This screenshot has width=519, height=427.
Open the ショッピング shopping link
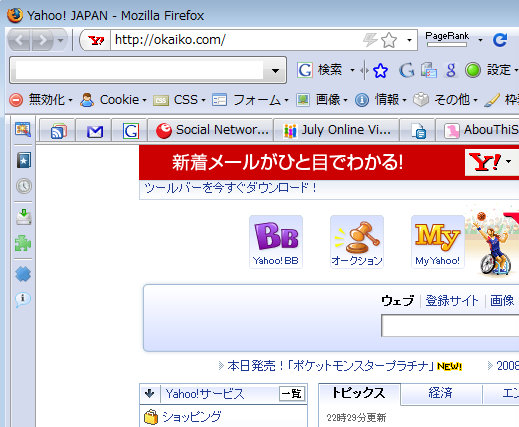coord(192,417)
